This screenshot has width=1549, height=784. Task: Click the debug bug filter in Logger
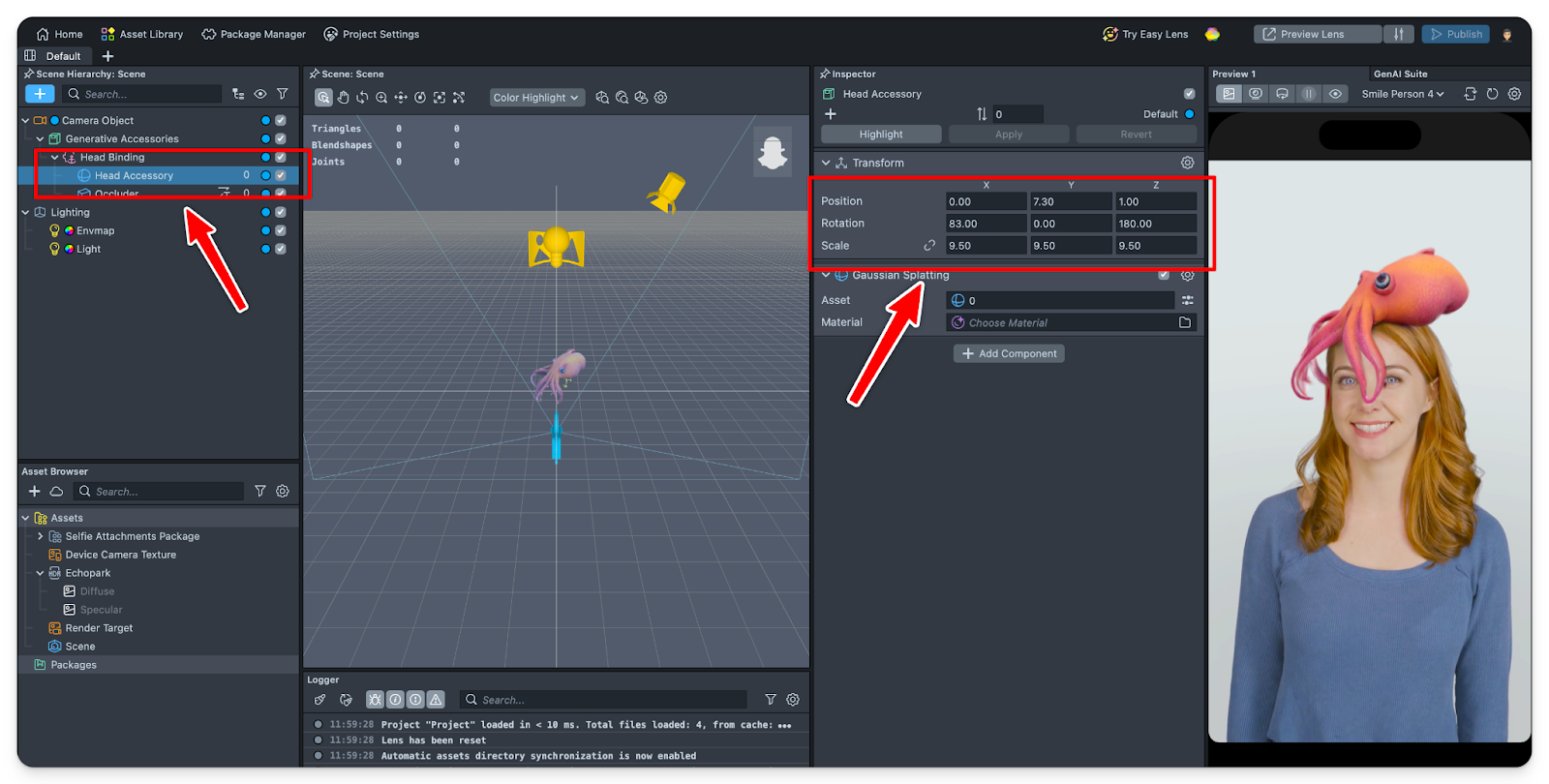coord(375,700)
